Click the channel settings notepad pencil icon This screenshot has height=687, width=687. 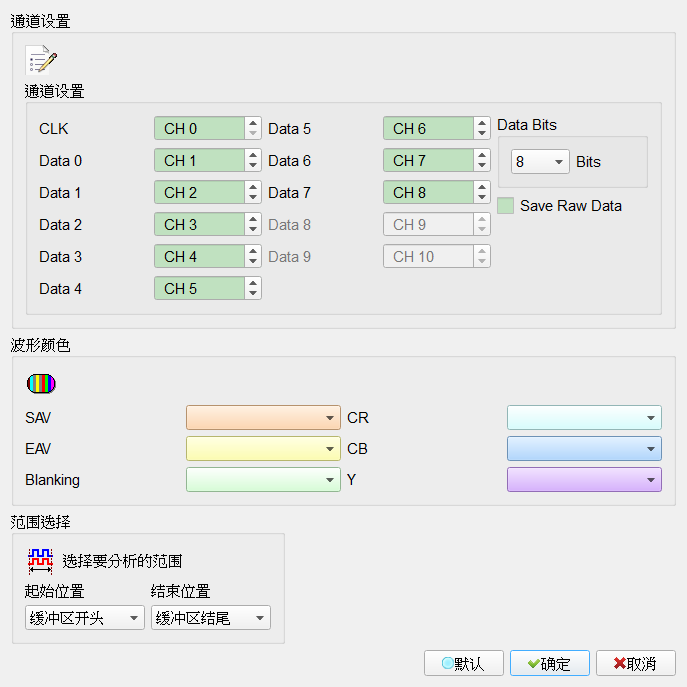tap(41, 60)
